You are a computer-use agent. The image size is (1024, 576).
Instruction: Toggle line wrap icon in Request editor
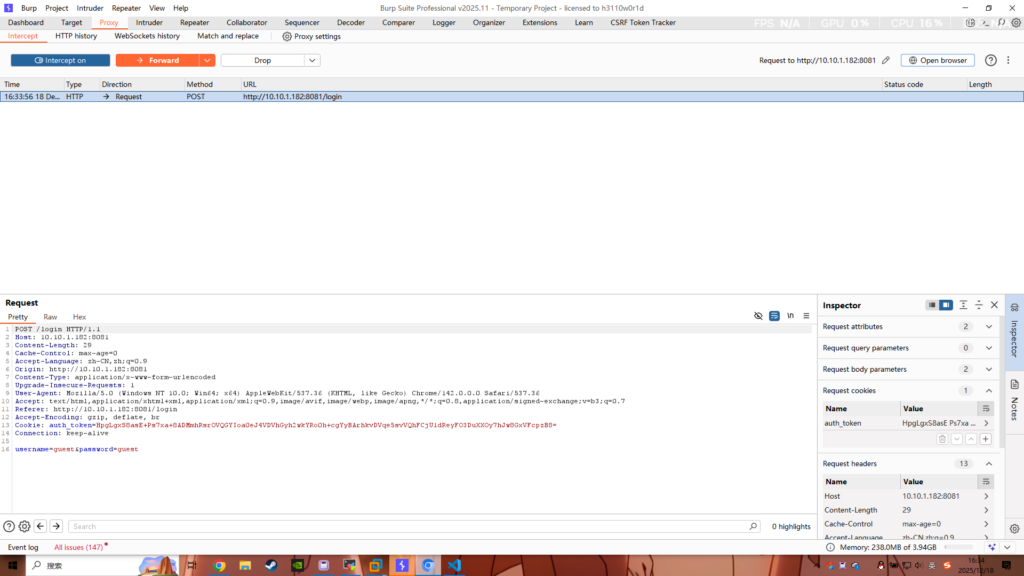[x=774, y=316]
